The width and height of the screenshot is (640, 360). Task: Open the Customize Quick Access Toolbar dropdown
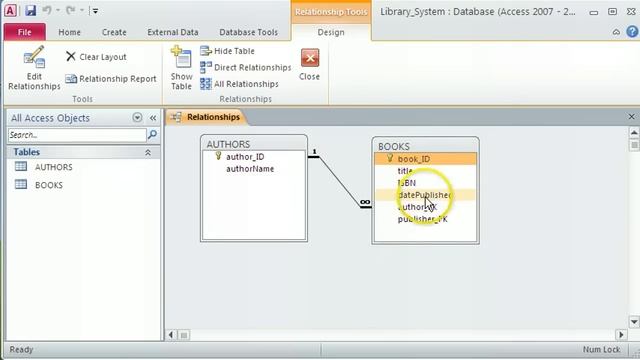[95, 11]
